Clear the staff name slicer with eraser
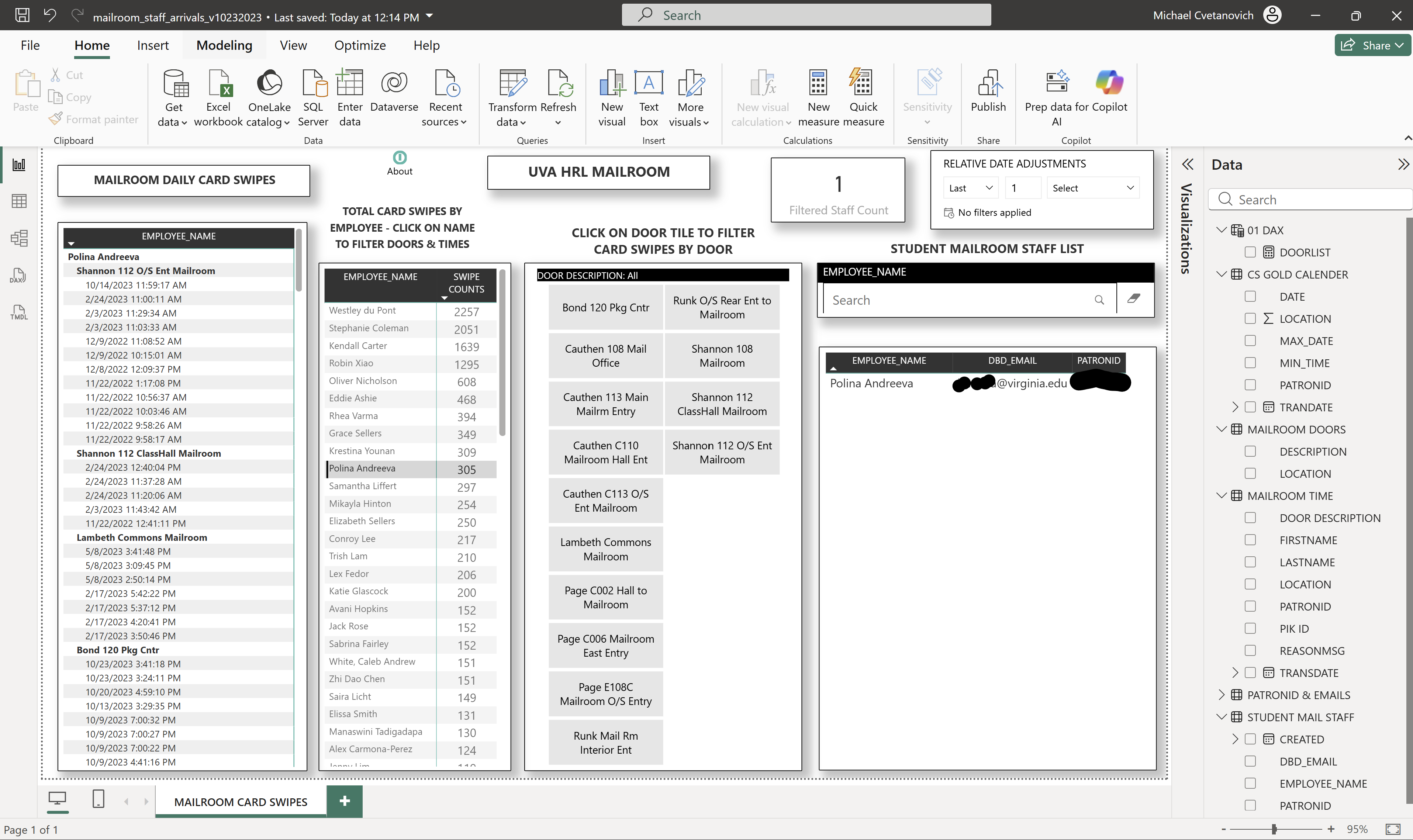The image size is (1413, 840). pos(1133,298)
